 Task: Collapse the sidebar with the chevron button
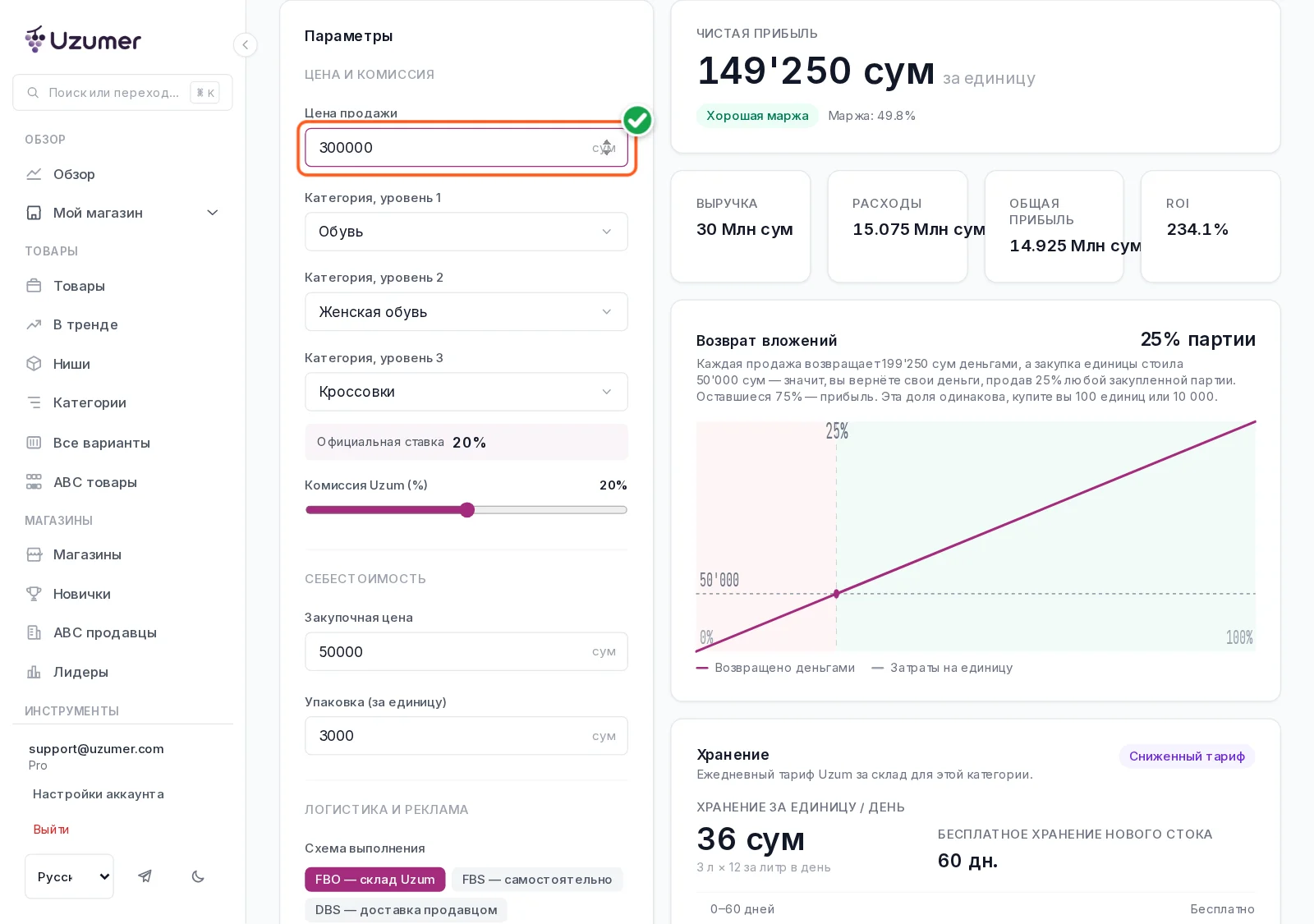tap(245, 45)
